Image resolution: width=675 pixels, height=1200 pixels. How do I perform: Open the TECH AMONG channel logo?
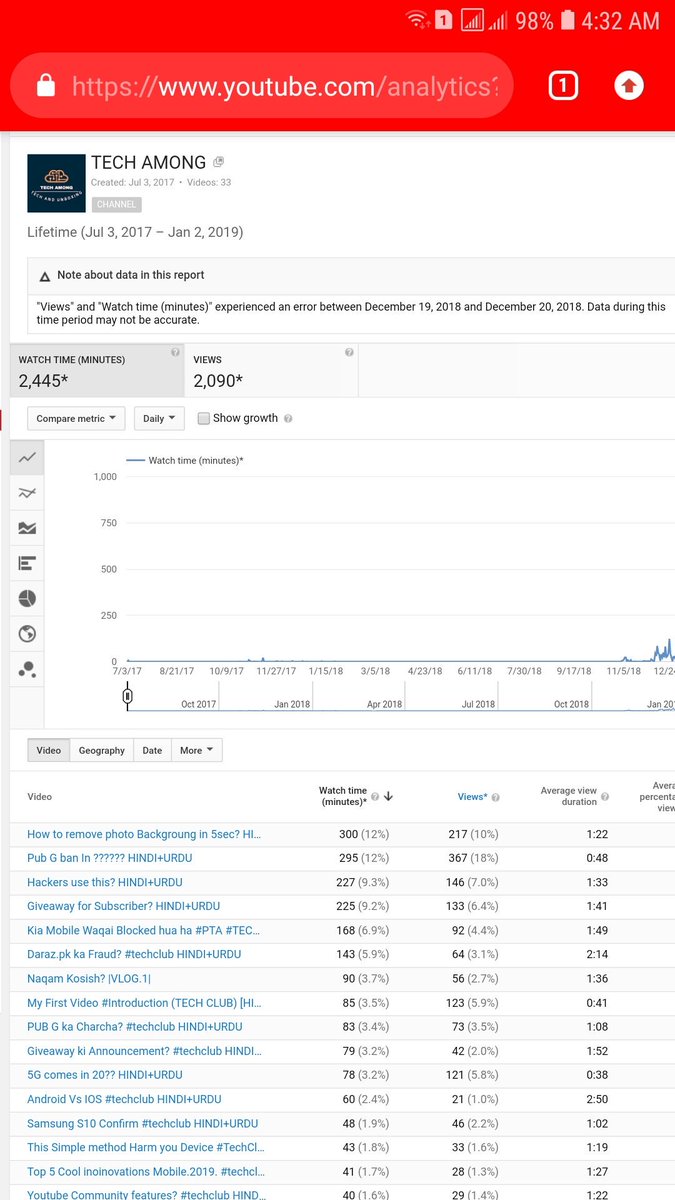pos(55,182)
